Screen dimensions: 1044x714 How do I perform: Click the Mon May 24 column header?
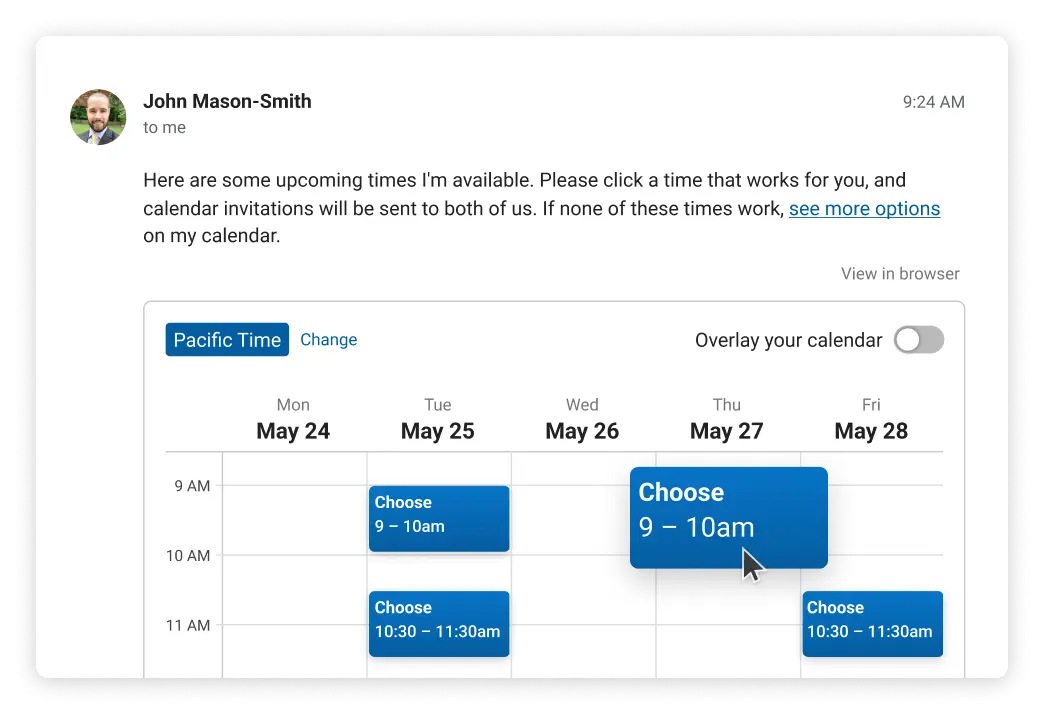coord(293,419)
